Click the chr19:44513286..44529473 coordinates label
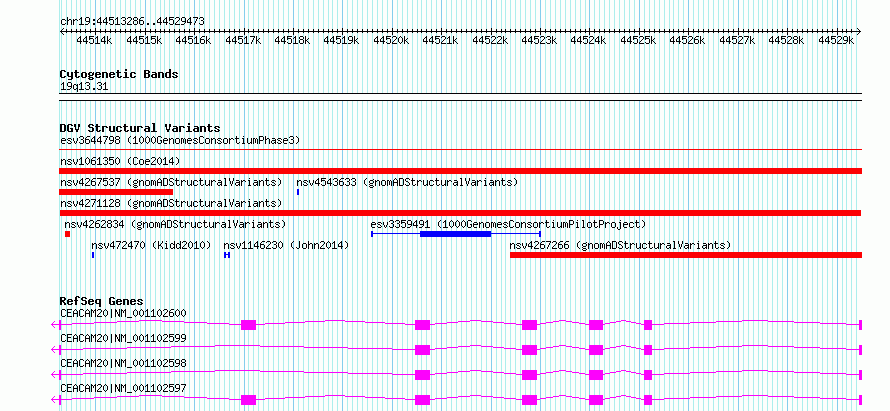The width and height of the screenshot is (890, 411). 132,21
